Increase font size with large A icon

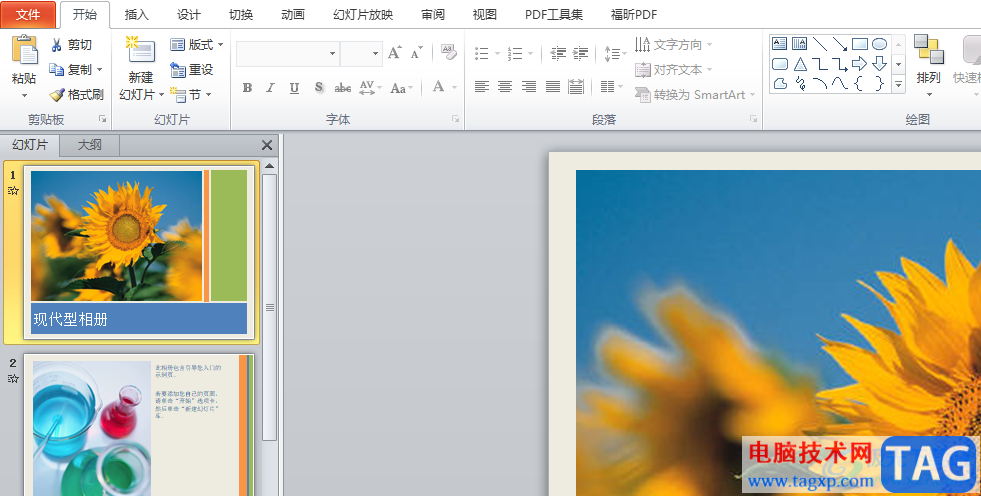394,53
